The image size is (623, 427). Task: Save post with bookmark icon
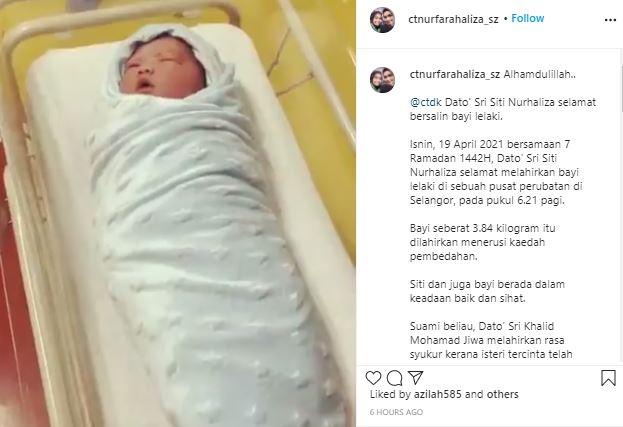pos(608,378)
